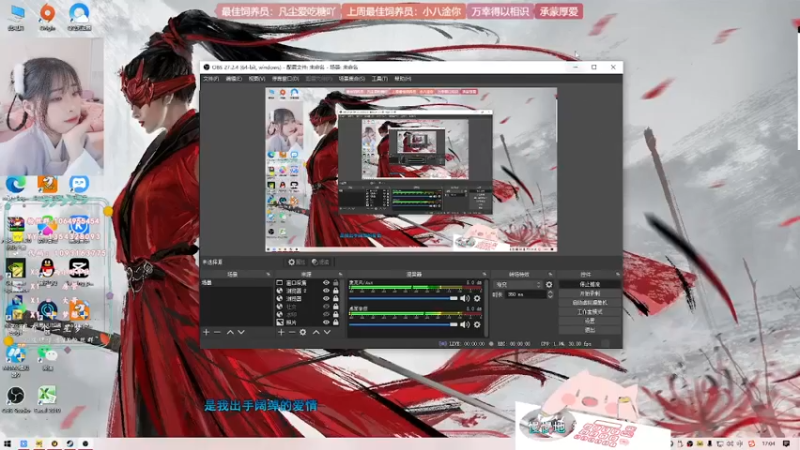Increase the transition duration with the up arrow
Screen dimensions: 800x450
pyautogui.click(x=550, y=292)
